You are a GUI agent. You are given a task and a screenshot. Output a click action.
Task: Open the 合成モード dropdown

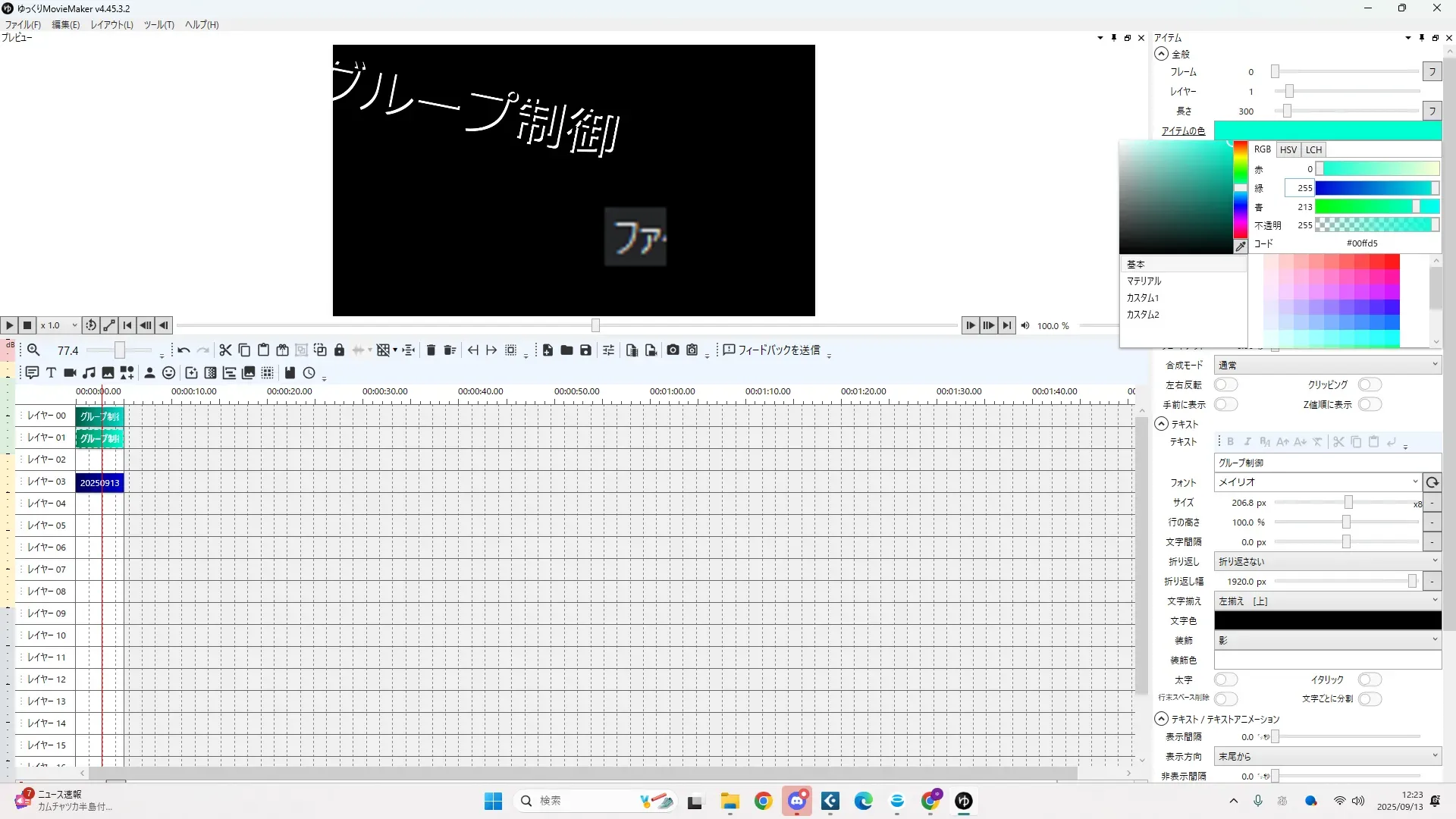[1327, 366]
